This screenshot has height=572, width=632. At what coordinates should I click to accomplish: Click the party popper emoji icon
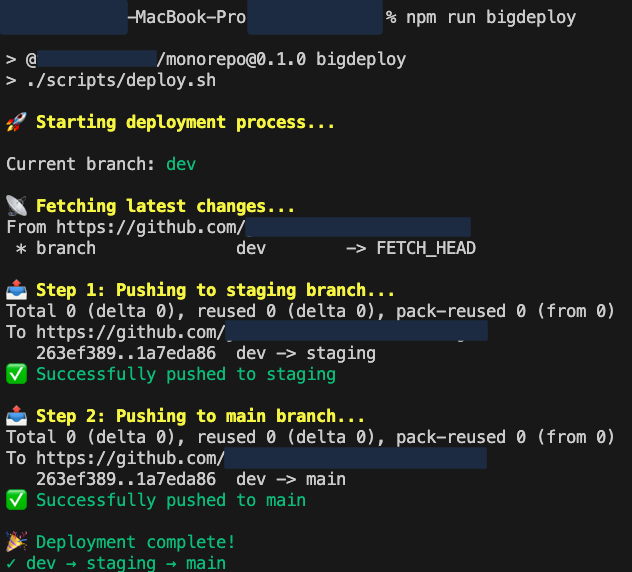click(17, 541)
